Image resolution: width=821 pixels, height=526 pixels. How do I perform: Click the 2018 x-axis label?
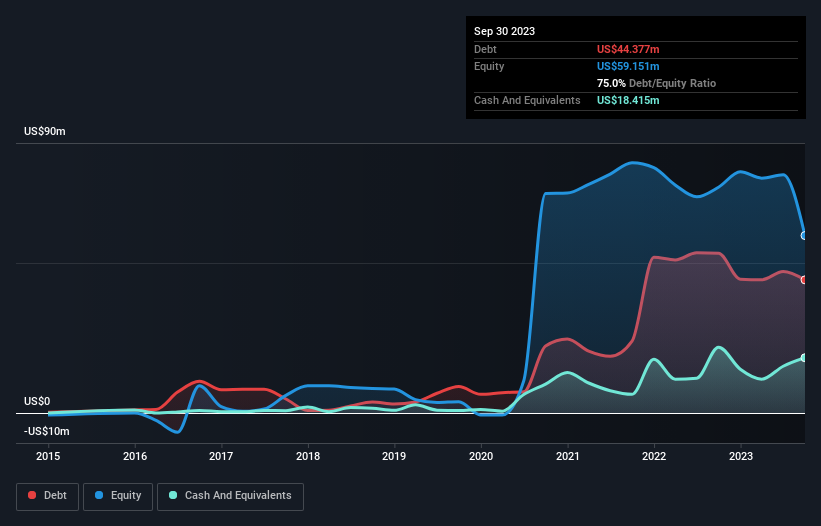coord(308,456)
